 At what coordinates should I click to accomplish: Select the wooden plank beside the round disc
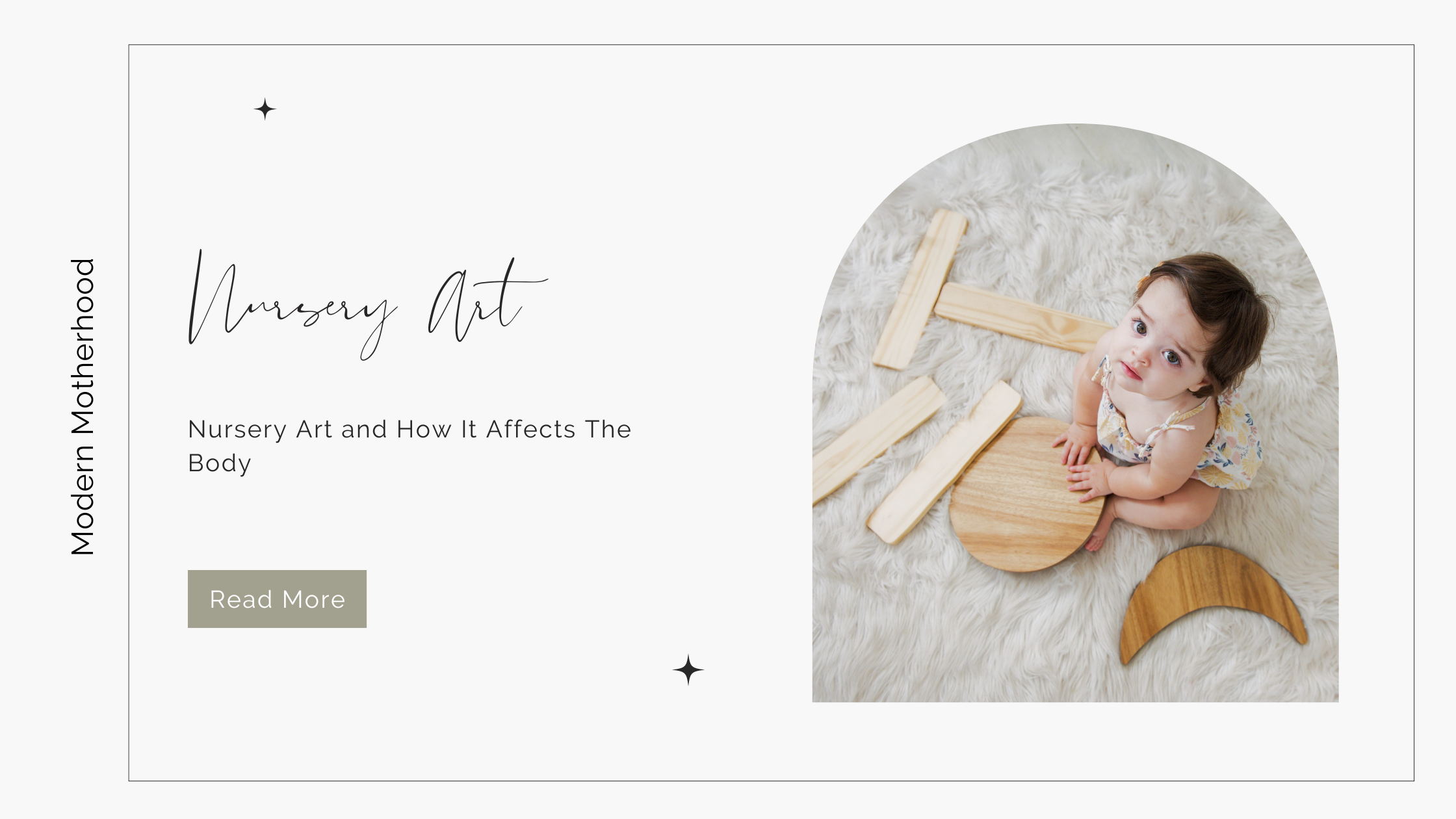pos(942,463)
